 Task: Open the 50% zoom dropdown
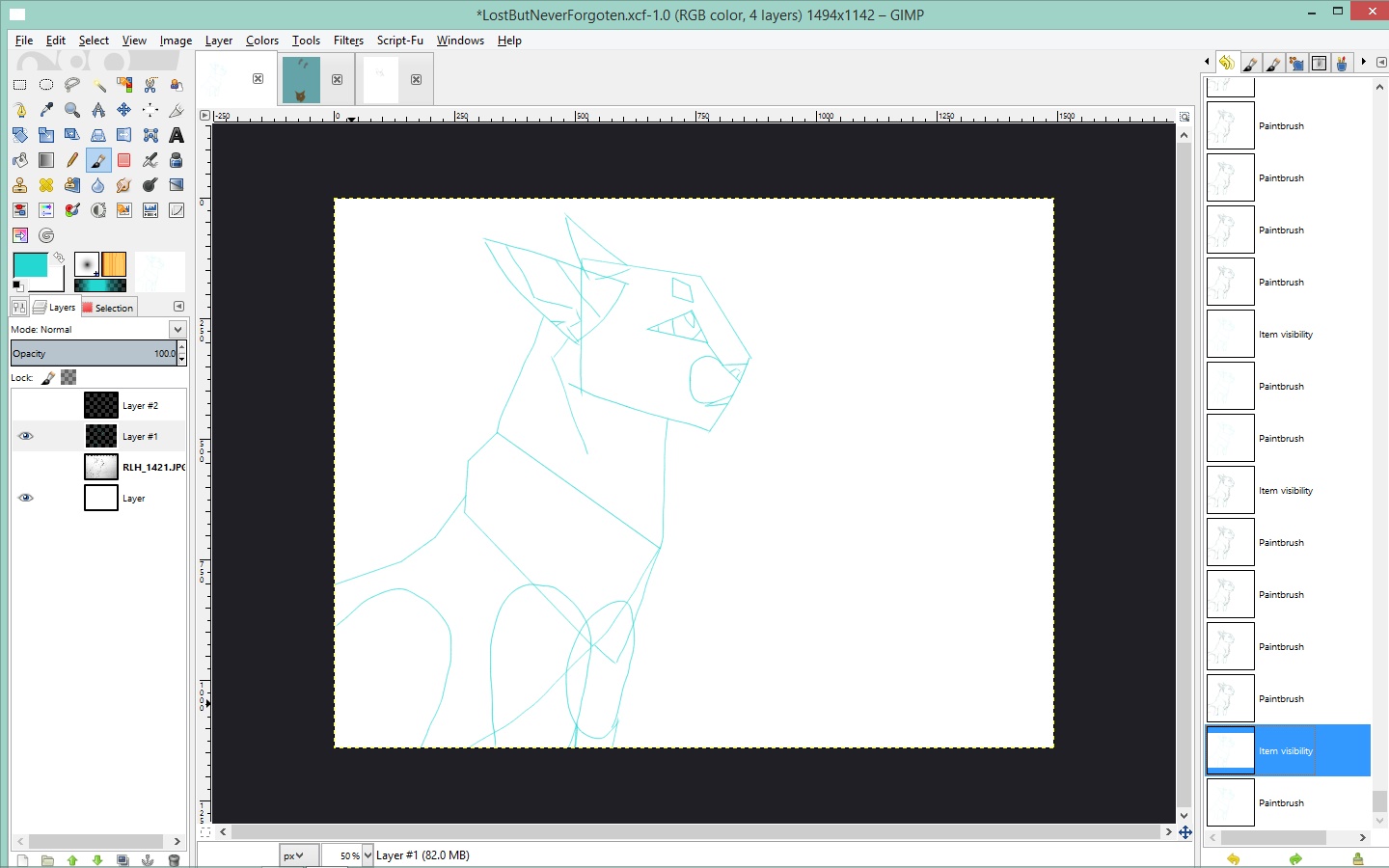[x=368, y=855]
